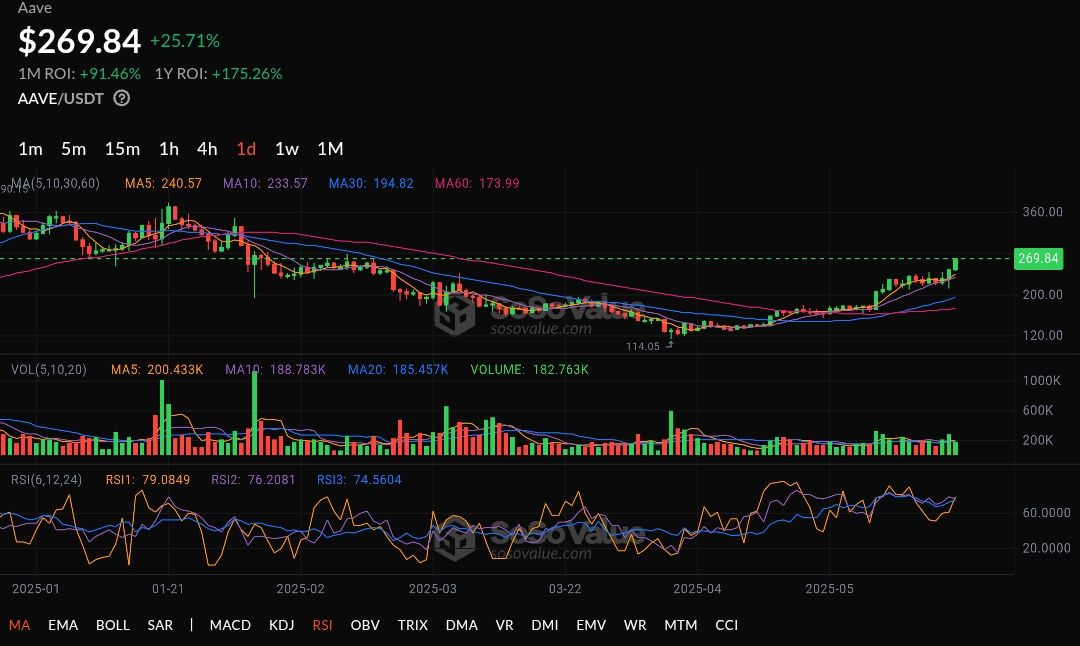1080x646 pixels.
Task: Click the green 269.84 current price tag
Action: 1038,258
